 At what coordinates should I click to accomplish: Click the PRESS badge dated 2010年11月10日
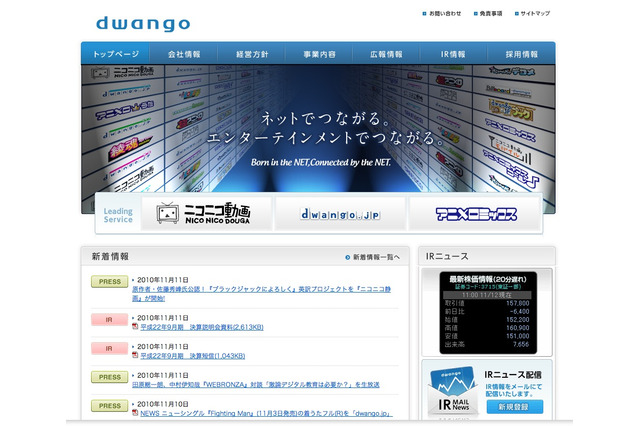(109, 406)
